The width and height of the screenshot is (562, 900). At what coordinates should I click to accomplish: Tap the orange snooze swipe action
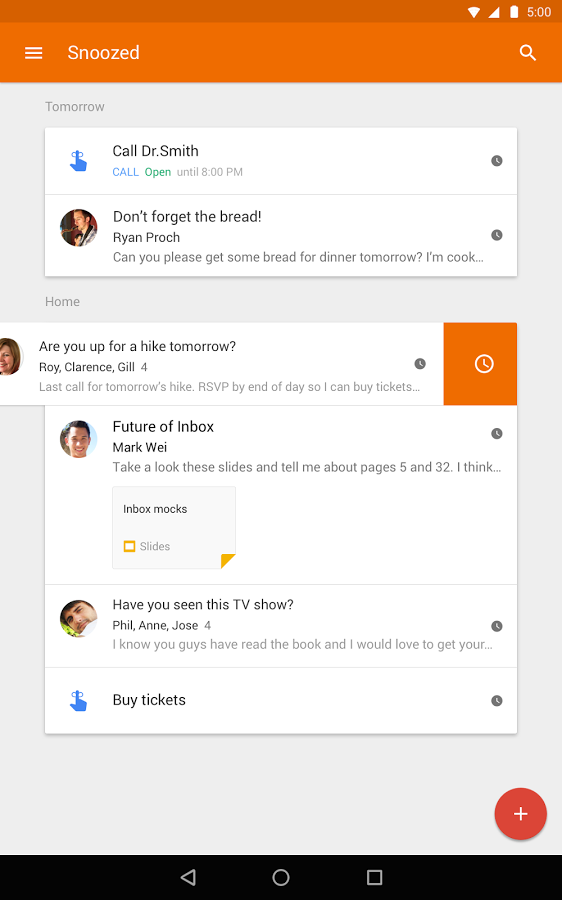click(480, 364)
